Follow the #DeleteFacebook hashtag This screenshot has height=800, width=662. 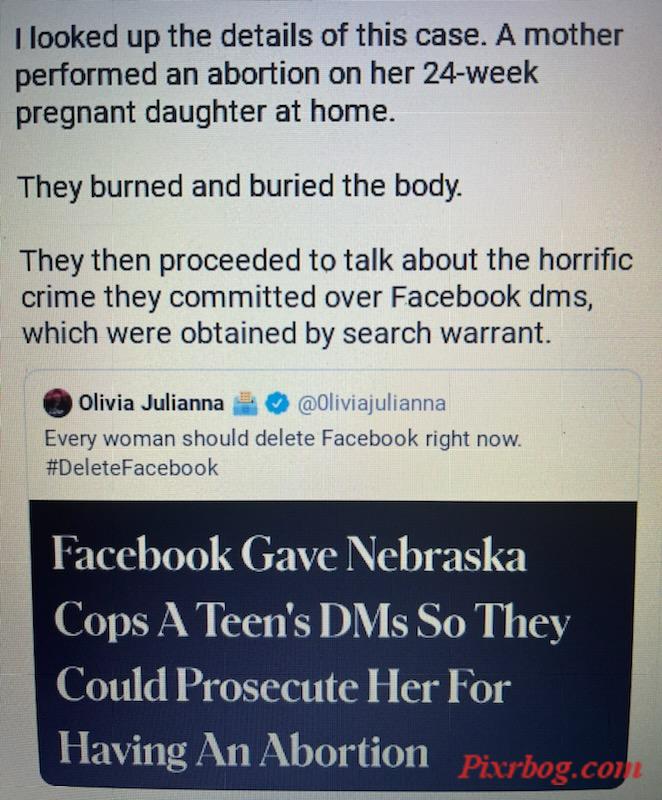[132, 468]
